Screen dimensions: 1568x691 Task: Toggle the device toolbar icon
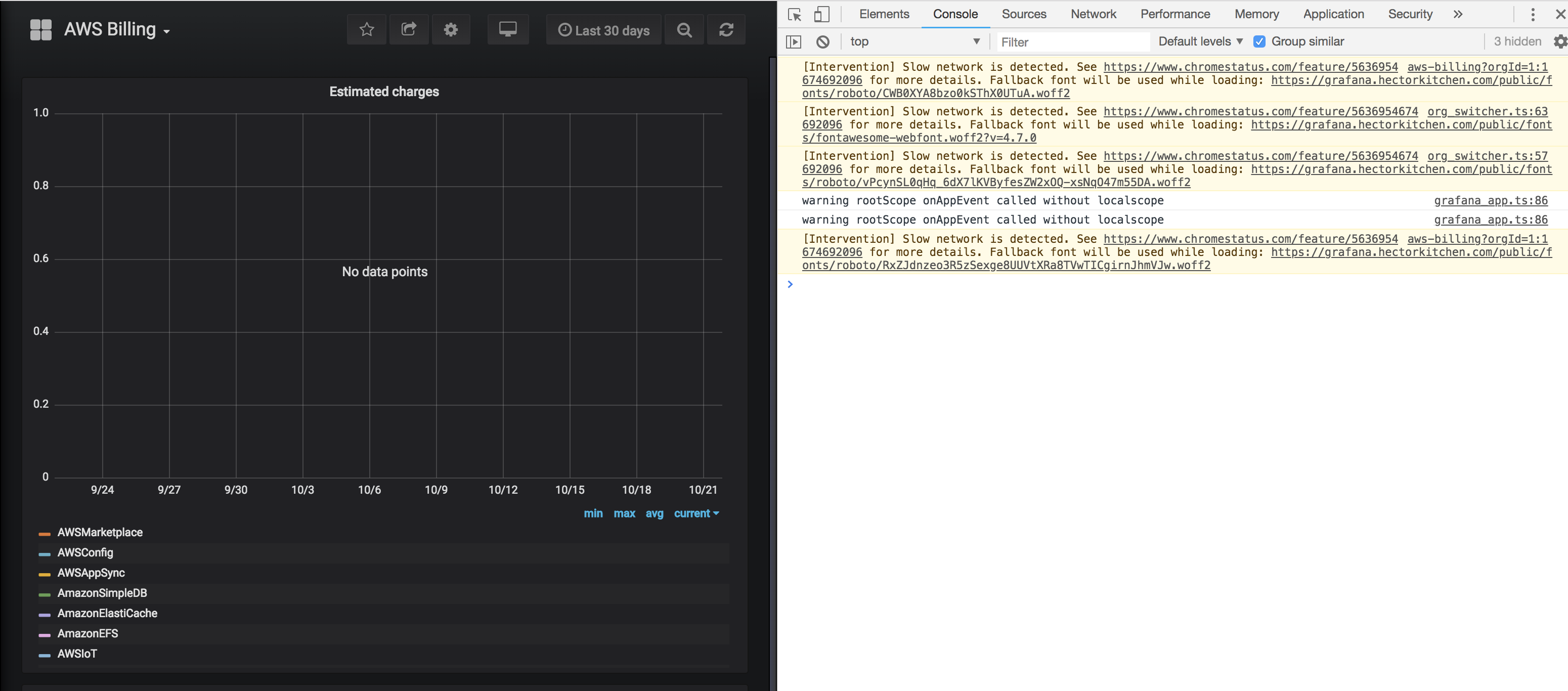click(822, 13)
